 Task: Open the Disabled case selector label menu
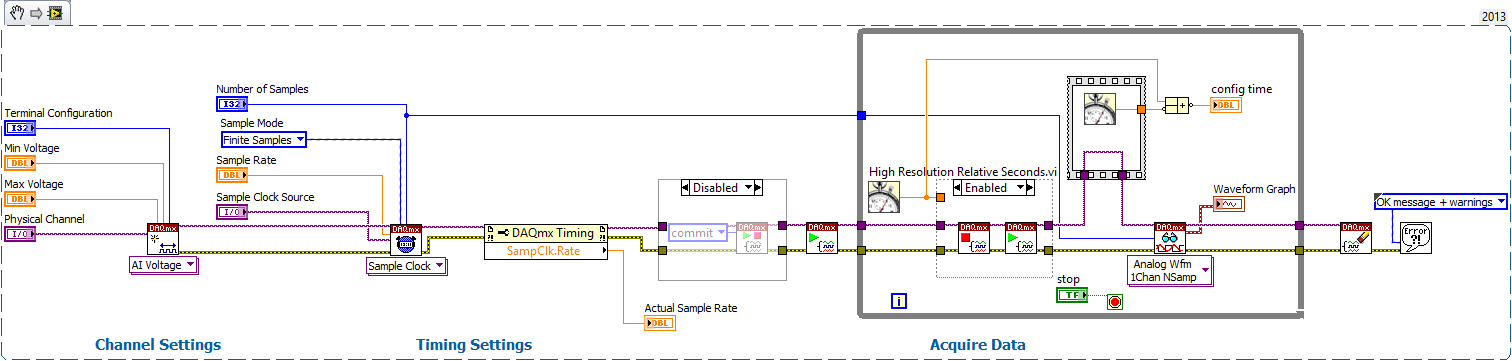pos(722,187)
